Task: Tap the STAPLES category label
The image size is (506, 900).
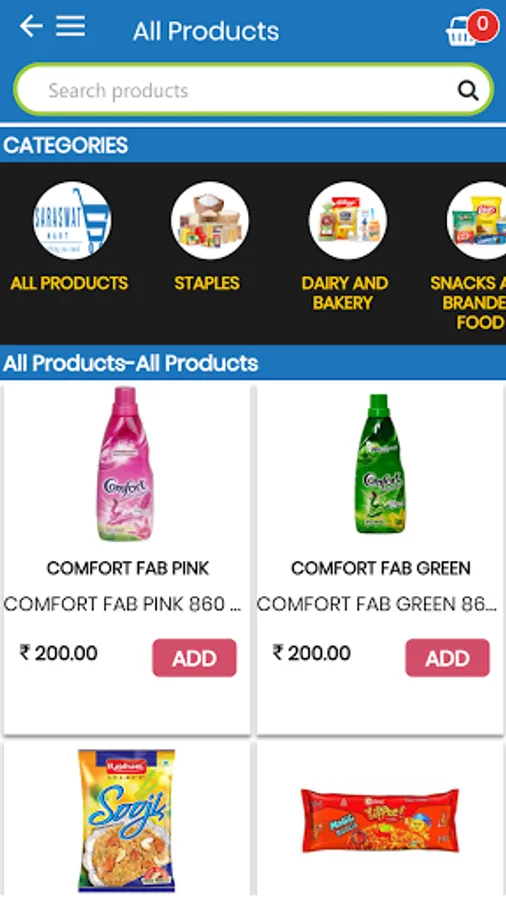Action: (x=207, y=283)
